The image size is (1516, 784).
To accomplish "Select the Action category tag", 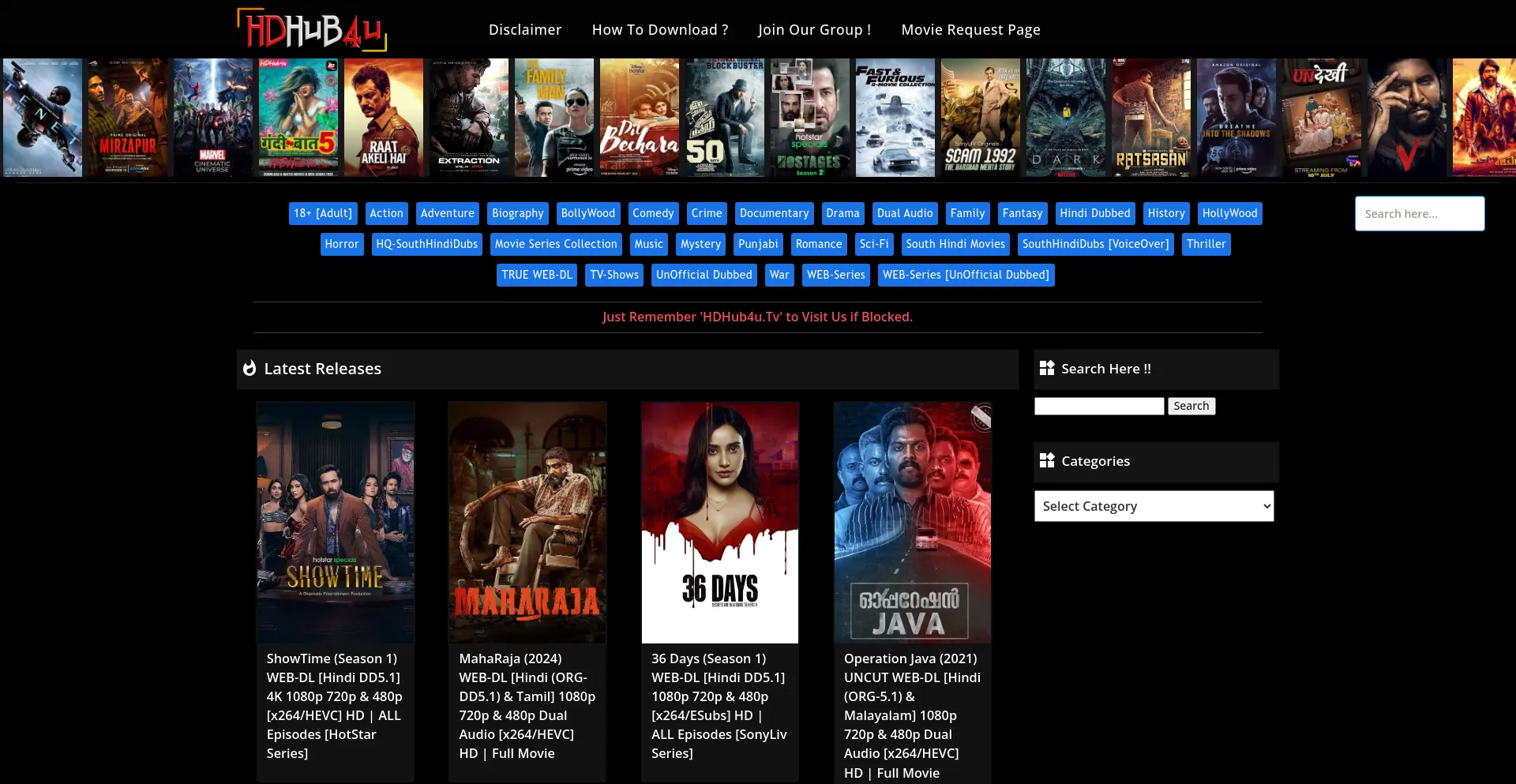I will [x=386, y=213].
